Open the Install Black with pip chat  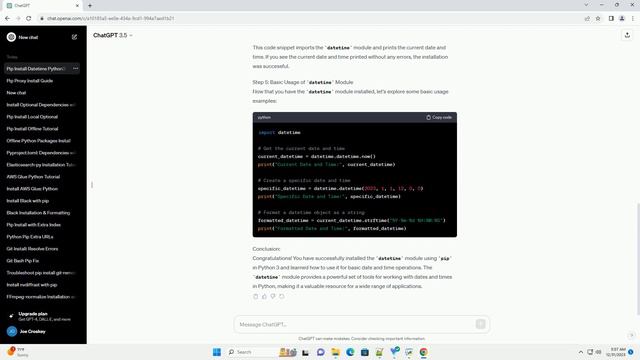tap(42, 201)
